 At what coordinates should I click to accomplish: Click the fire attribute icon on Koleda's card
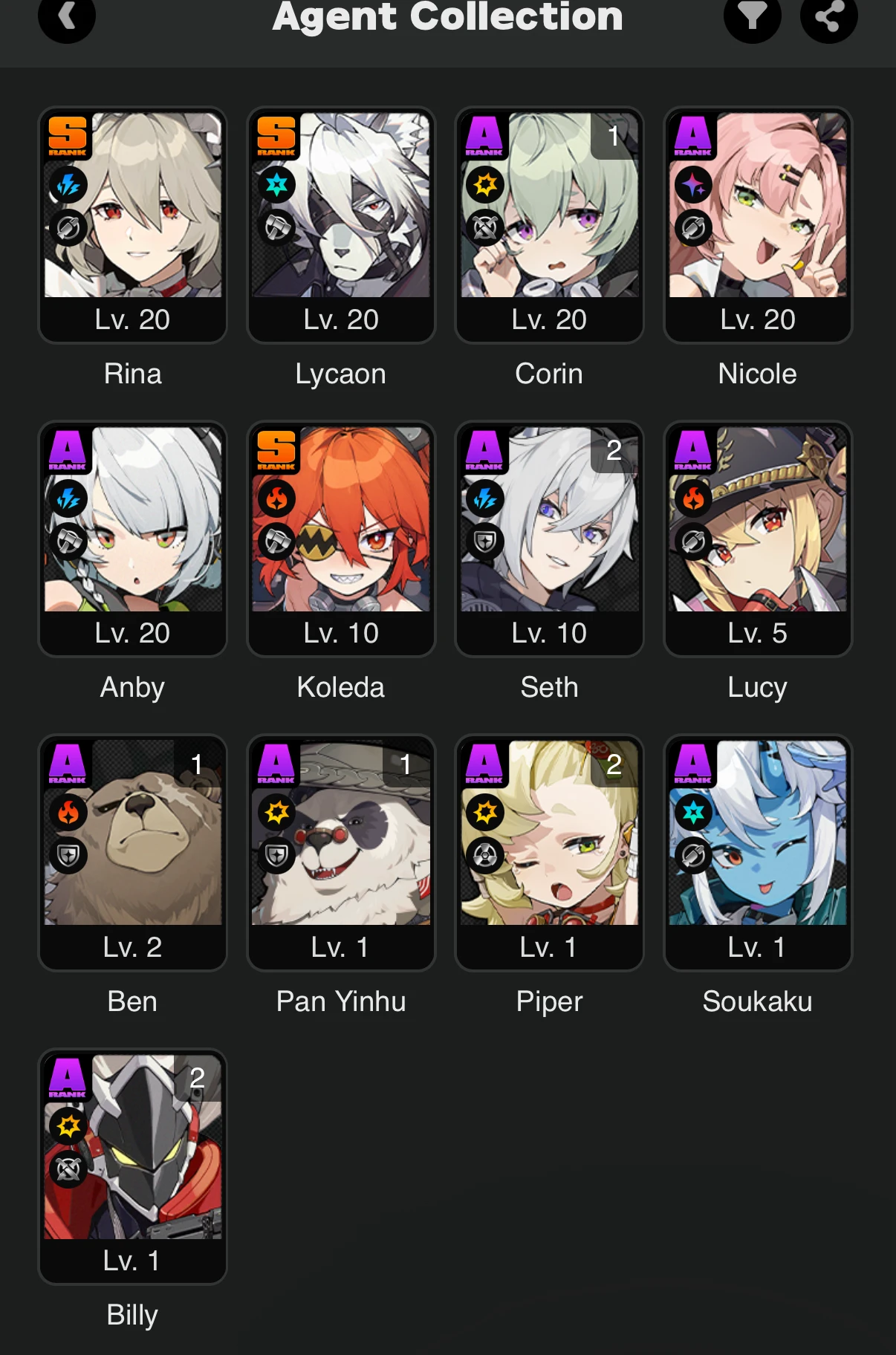tap(277, 499)
